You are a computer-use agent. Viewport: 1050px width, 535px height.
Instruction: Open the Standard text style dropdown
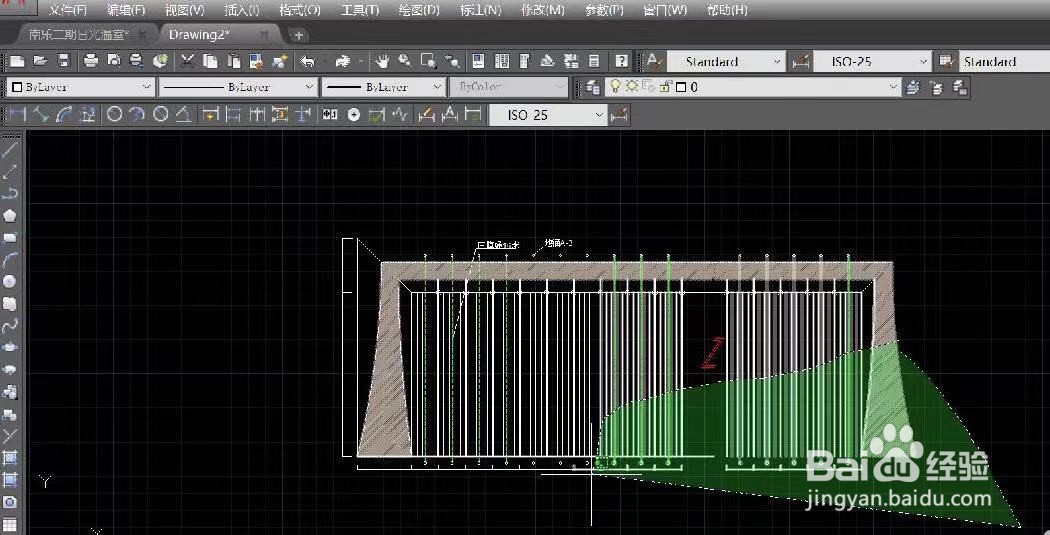pyautogui.click(x=725, y=62)
